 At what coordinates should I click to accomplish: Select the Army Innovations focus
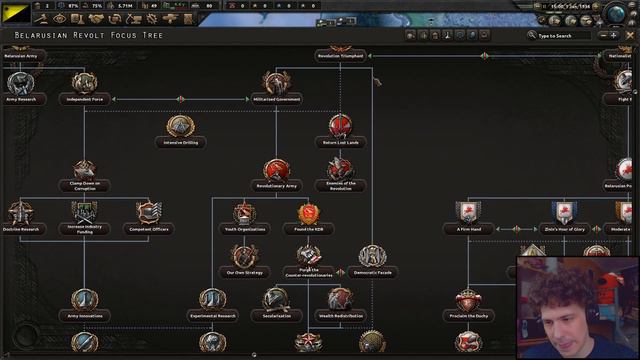click(x=84, y=305)
